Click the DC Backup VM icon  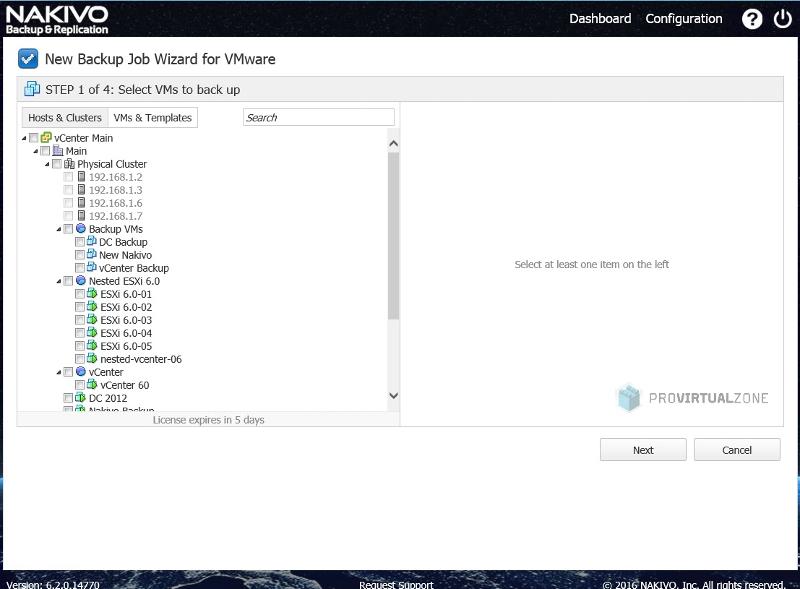click(92, 241)
